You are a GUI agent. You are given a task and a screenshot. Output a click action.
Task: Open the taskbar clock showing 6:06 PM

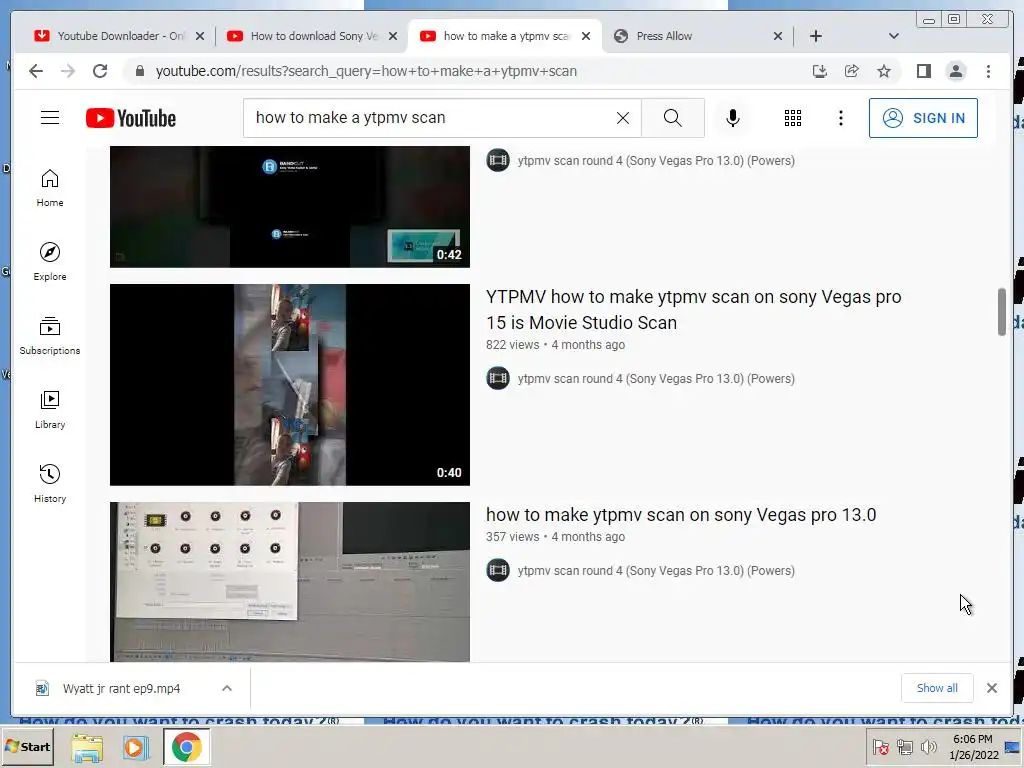click(x=973, y=746)
